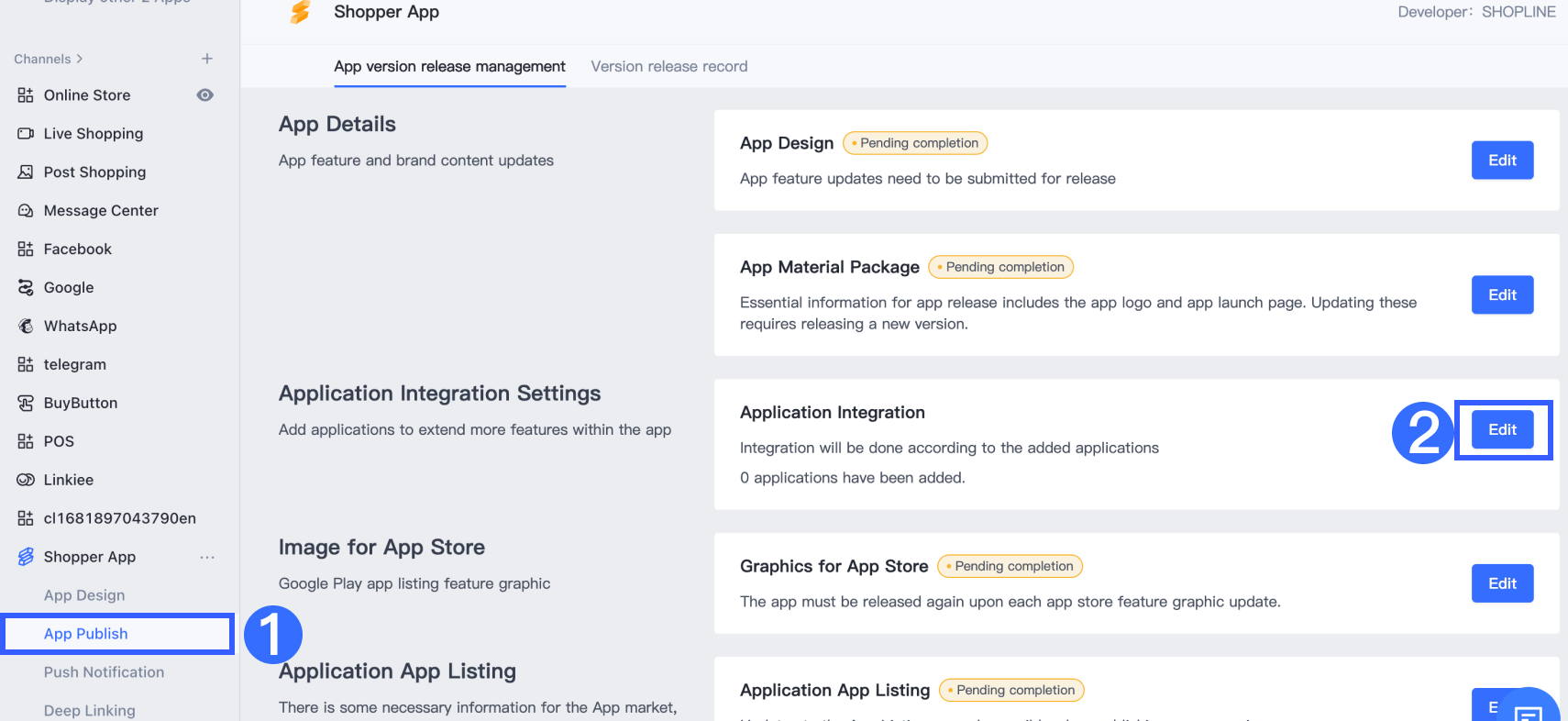Open telegram channel label
Screen dimensions: 1568x721
tap(75, 365)
